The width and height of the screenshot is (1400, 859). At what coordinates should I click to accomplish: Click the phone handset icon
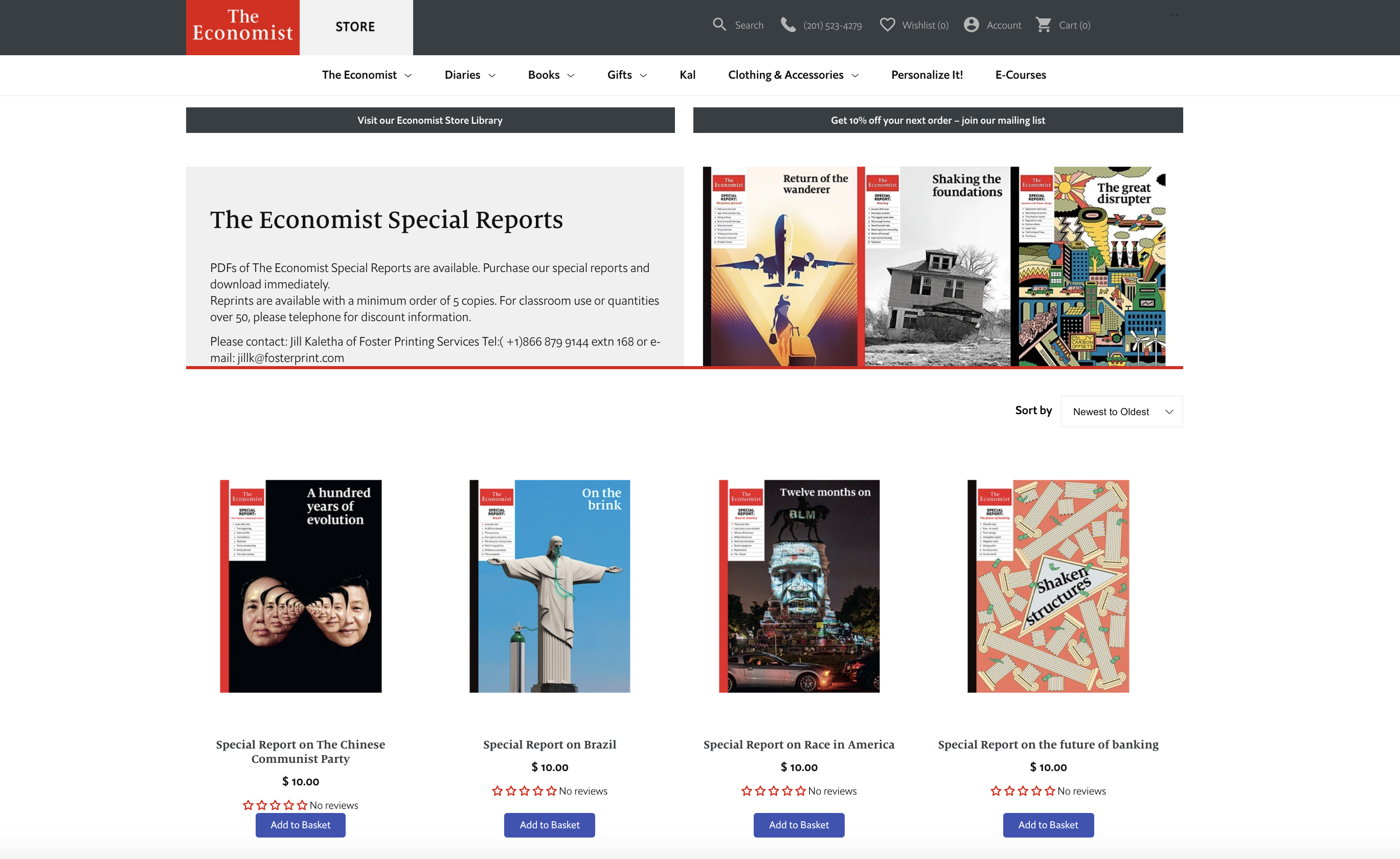[x=788, y=25]
